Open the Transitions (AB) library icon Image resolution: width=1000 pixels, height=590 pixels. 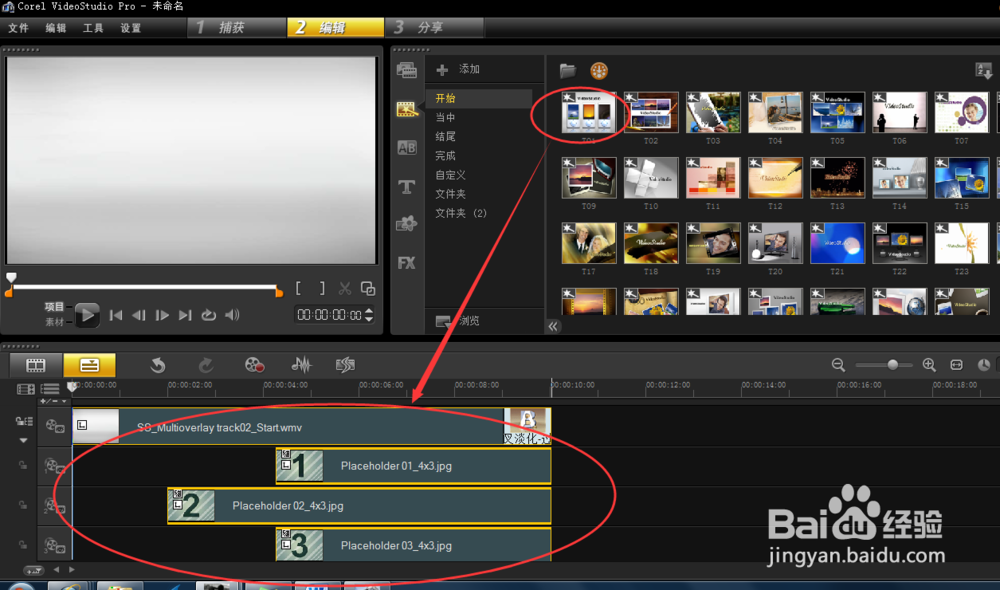tap(406, 148)
